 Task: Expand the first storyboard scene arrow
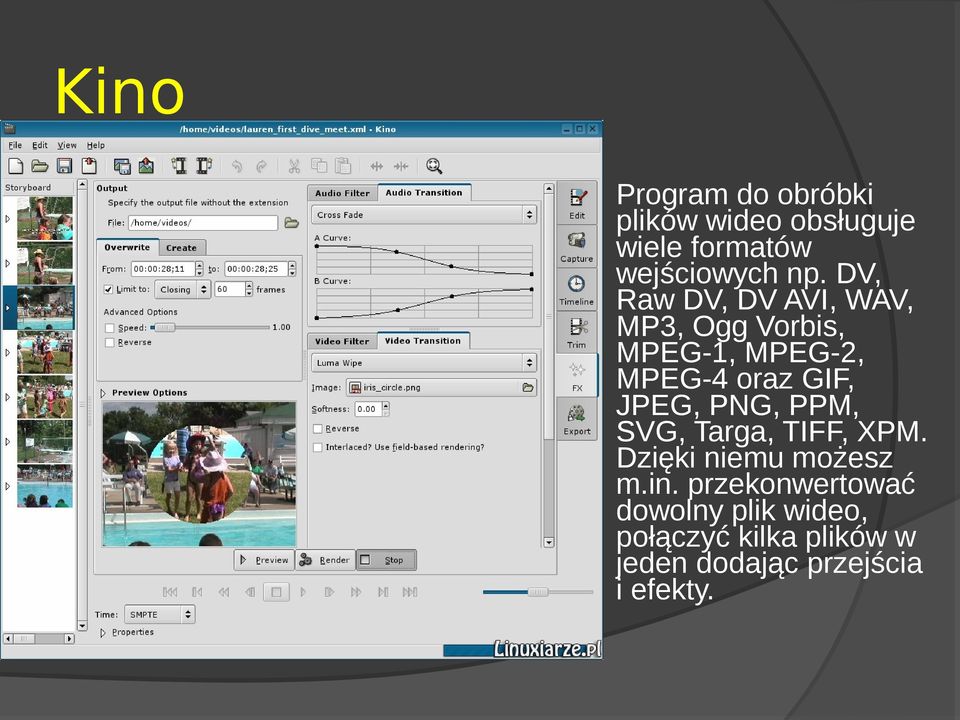[8, 219]
